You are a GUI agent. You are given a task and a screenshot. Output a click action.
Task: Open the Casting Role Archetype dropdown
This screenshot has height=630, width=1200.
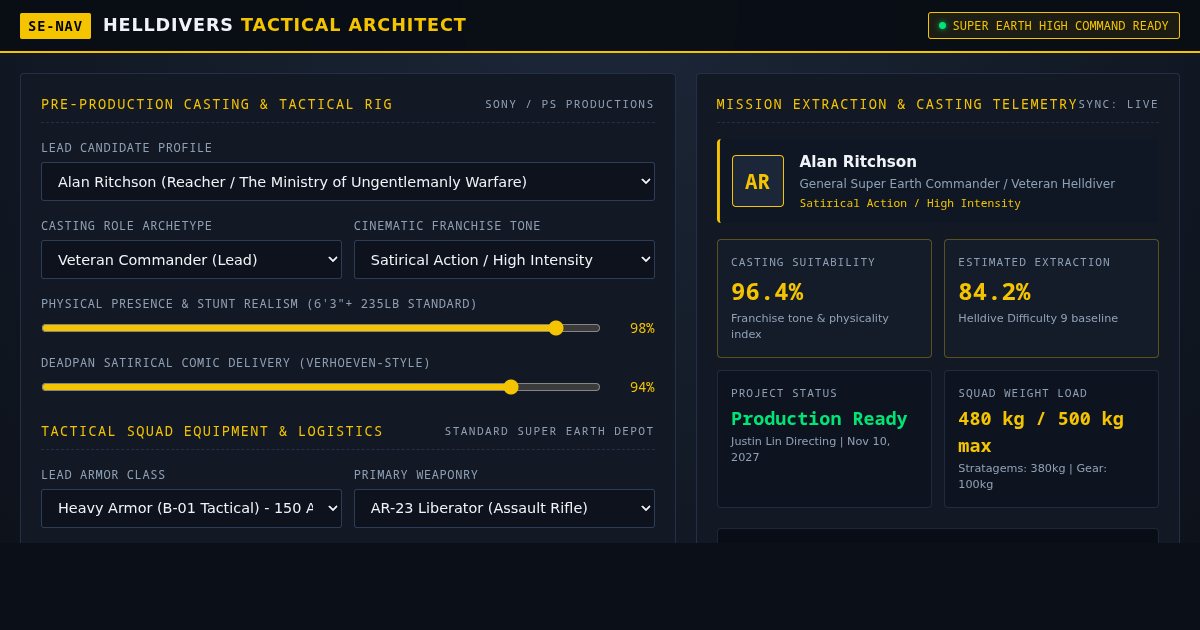[x=191, y=260]
